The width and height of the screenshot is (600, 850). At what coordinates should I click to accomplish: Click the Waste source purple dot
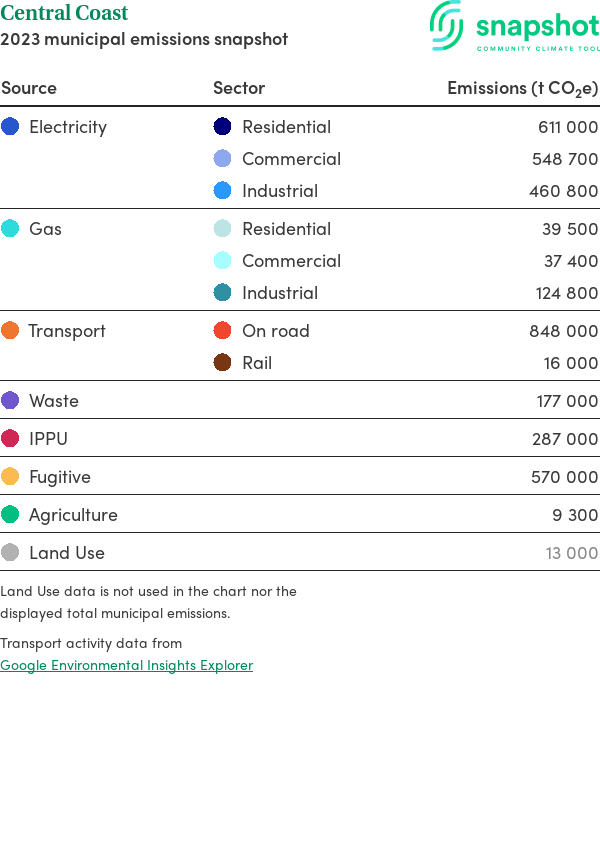[x=10, y=401]
